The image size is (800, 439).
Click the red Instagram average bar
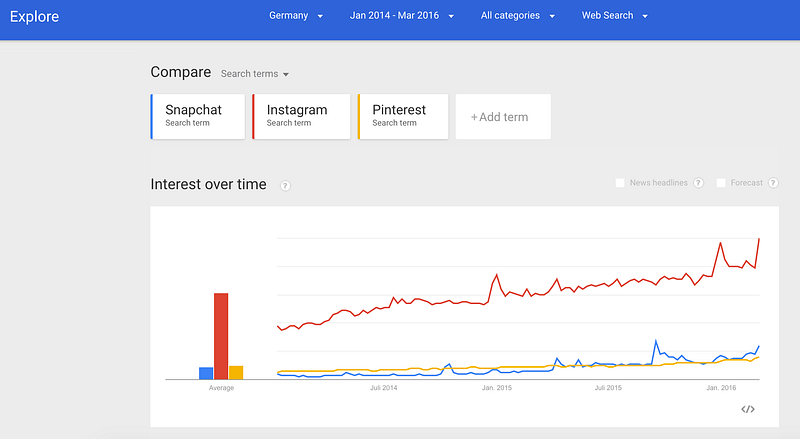pyautogui.click(x=221, y=335)
